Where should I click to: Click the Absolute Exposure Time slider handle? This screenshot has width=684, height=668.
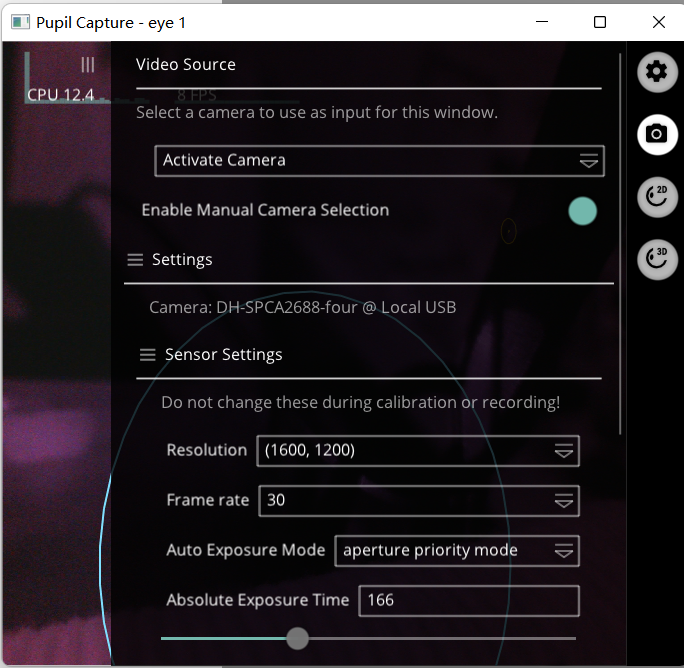coord(298,638)
